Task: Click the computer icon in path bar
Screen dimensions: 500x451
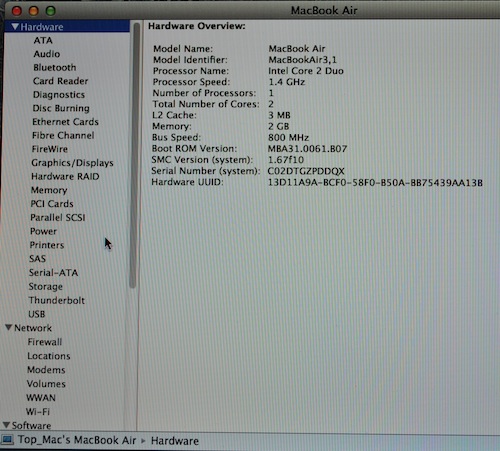Action: [x=7, y=440]
